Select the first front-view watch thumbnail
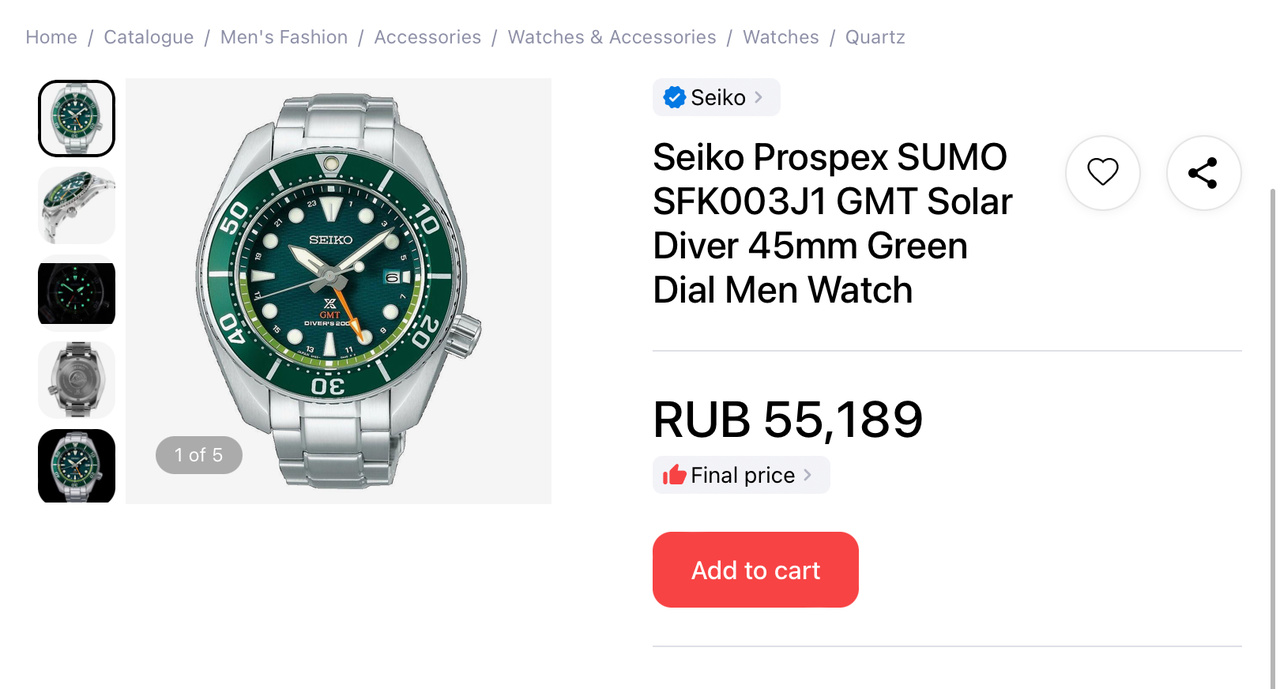Image resolution: width=1280 pixels, height=689 pixels. tap(77, 118)
